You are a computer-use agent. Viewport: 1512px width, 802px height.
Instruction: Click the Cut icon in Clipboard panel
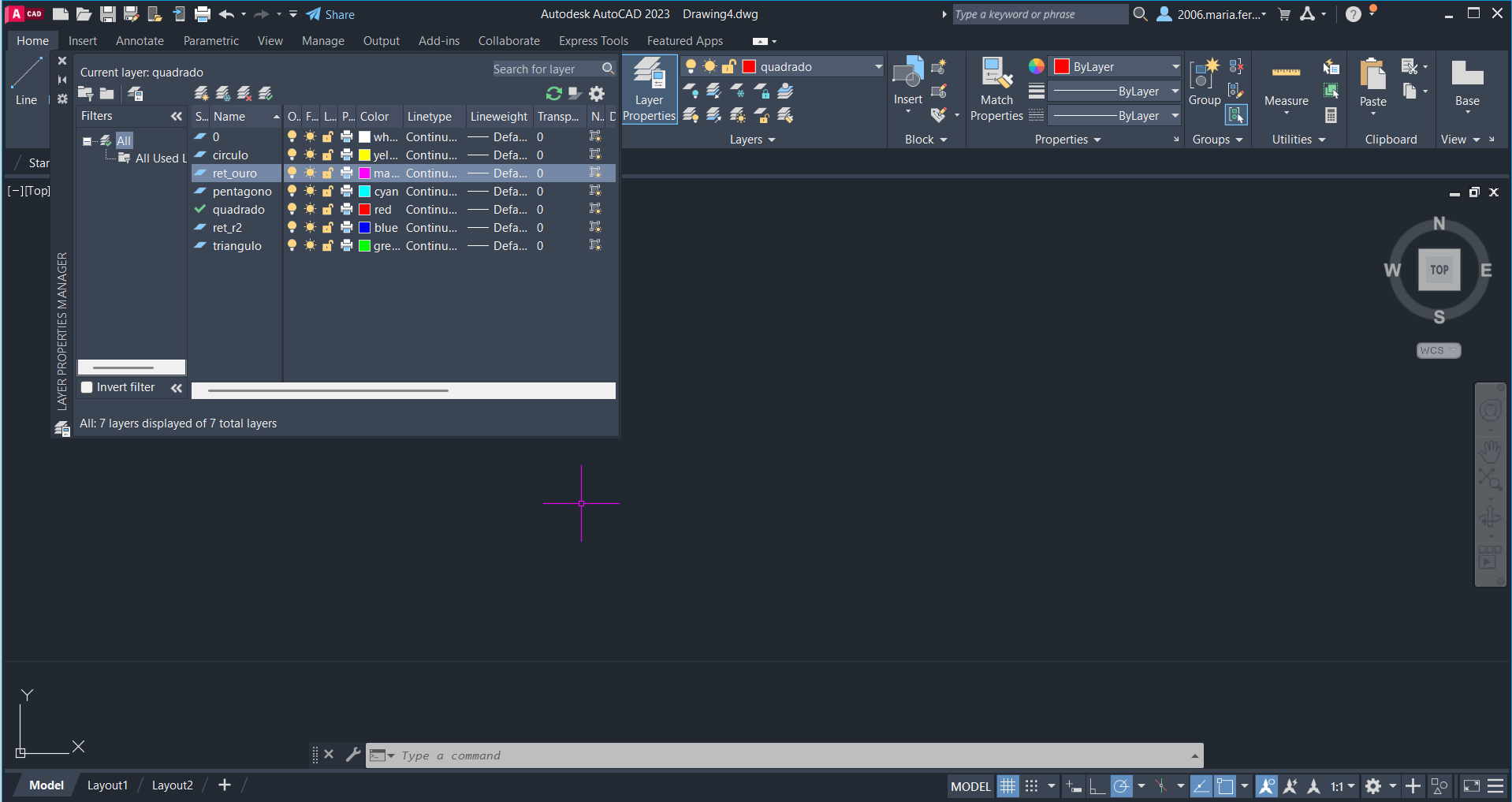click(1409, 66)
